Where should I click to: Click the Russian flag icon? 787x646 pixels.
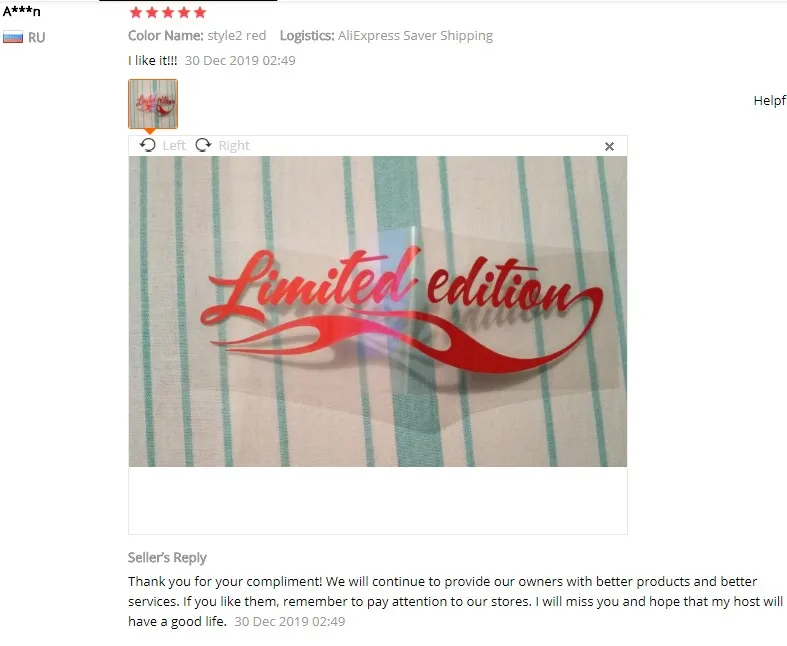tap(13, 37)
